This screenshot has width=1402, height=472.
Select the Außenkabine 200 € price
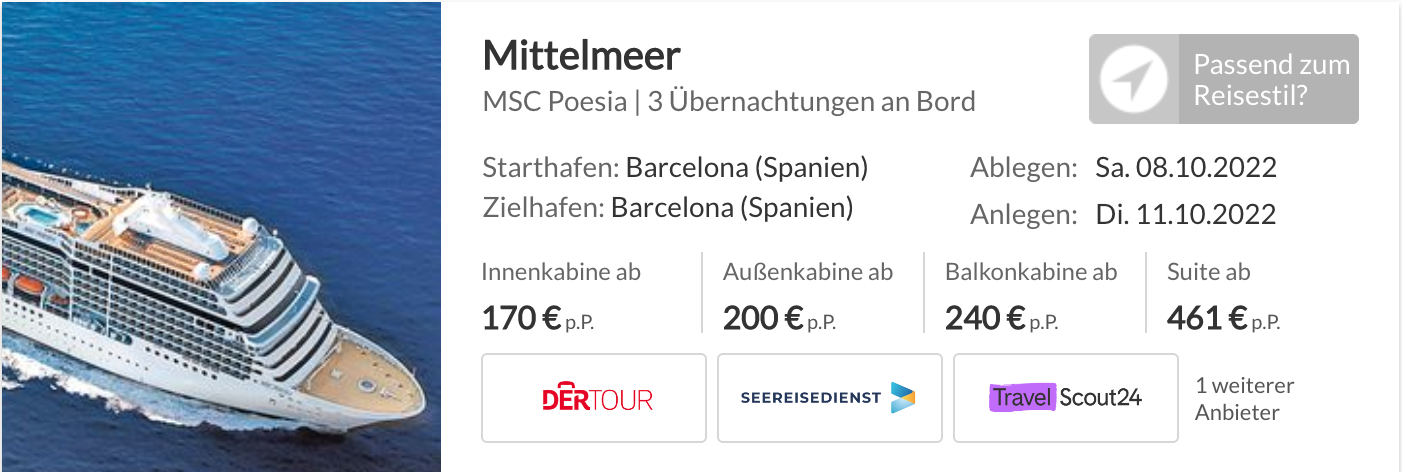tap(779, 319)
